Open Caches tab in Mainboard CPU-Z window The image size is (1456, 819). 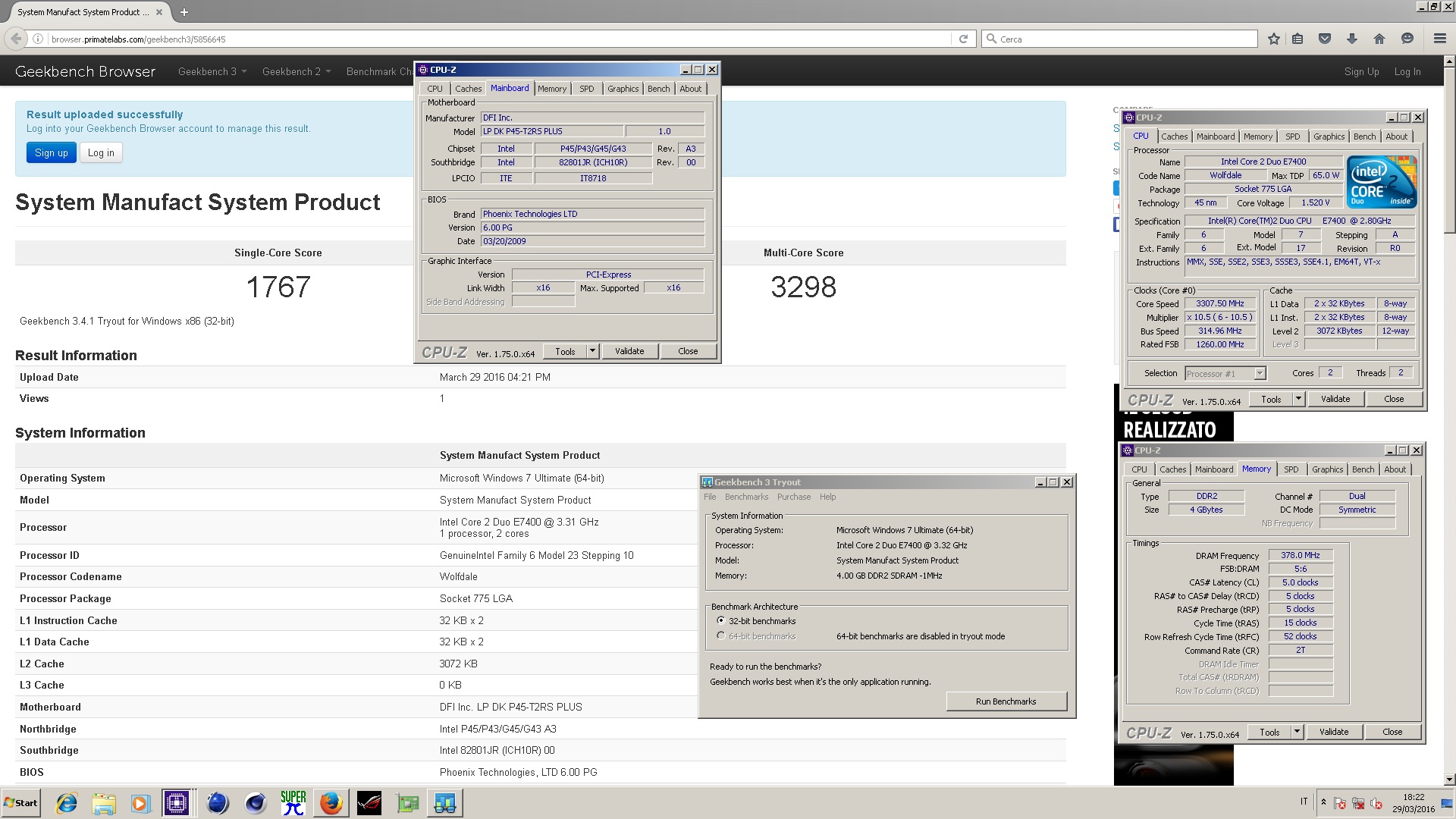468,89
